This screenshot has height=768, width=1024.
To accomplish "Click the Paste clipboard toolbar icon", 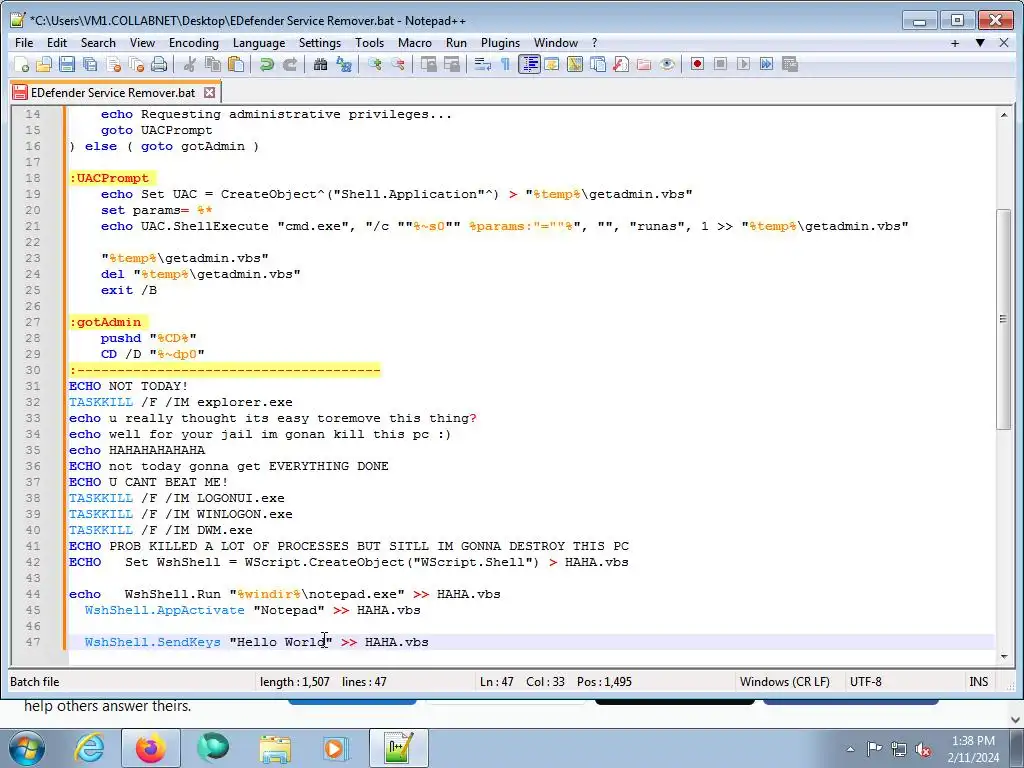I will pos(236,64).
